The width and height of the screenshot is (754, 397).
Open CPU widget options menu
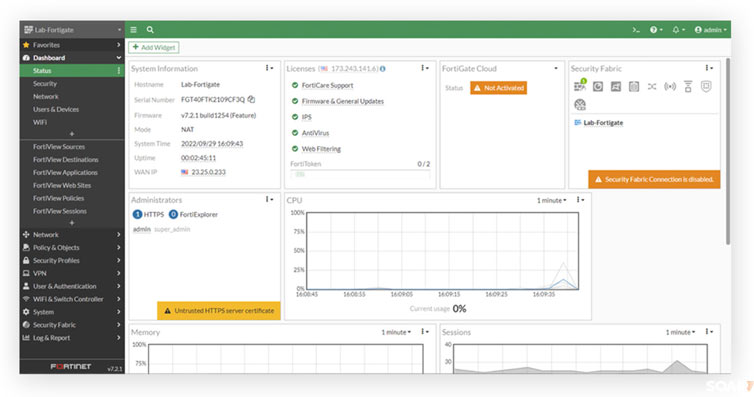(x=580, y=200)
